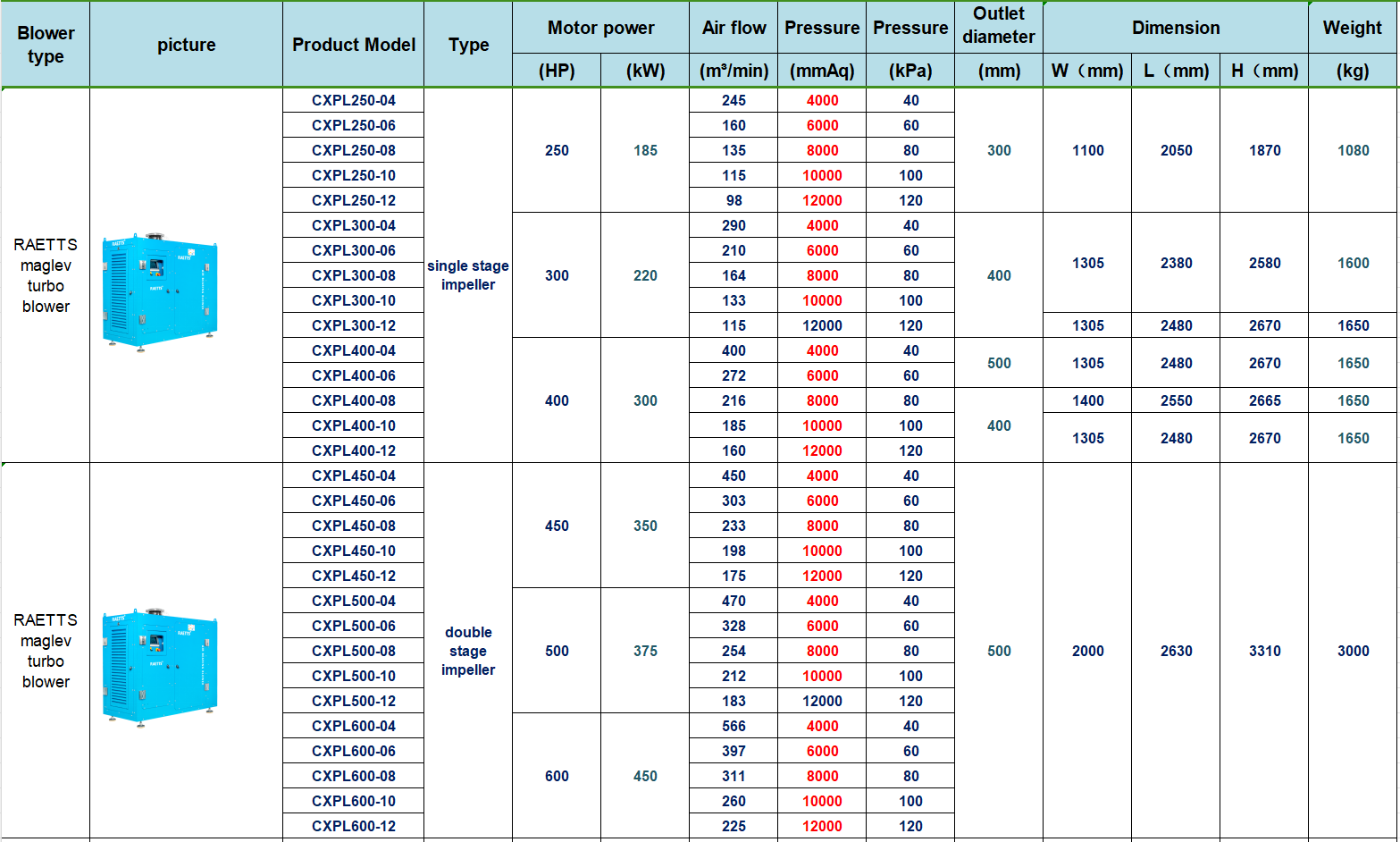Click model cell CXPL400-06
The width and height of the screenshot is (1400, 842).
coord(354,375)
